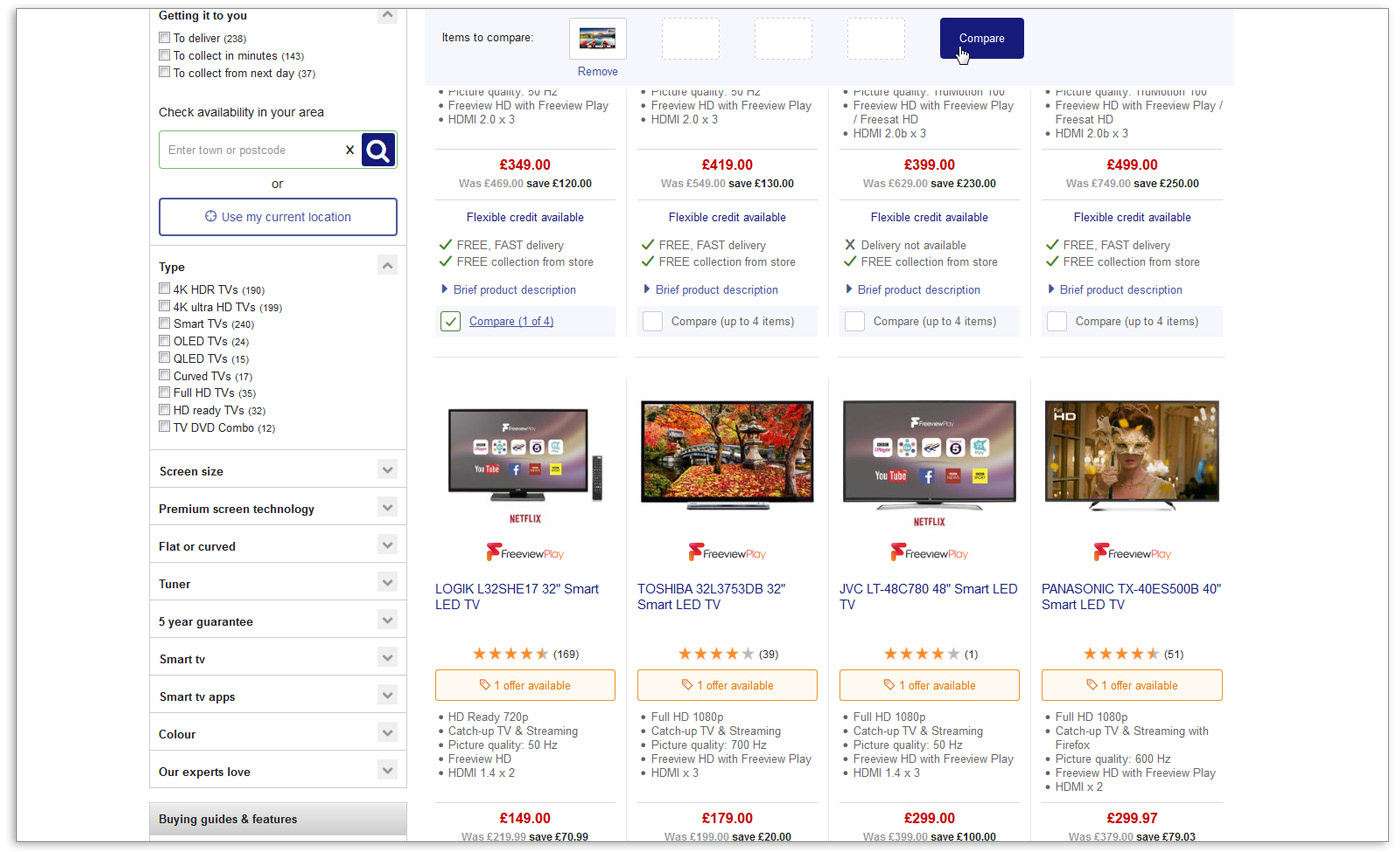Click Use my current location button
The width and height of the screenshot is (1400, 852).
(x=278, y=217)
